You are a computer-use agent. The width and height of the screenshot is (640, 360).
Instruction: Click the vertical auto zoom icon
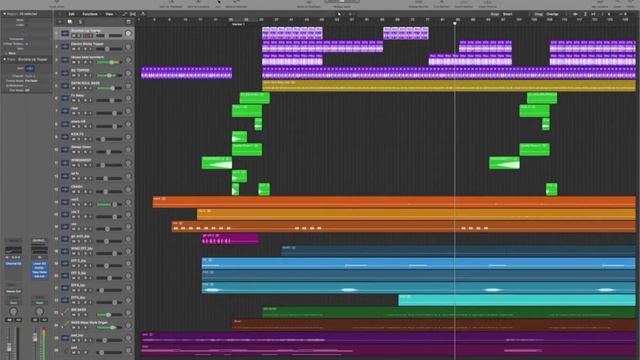coord(585,14)
